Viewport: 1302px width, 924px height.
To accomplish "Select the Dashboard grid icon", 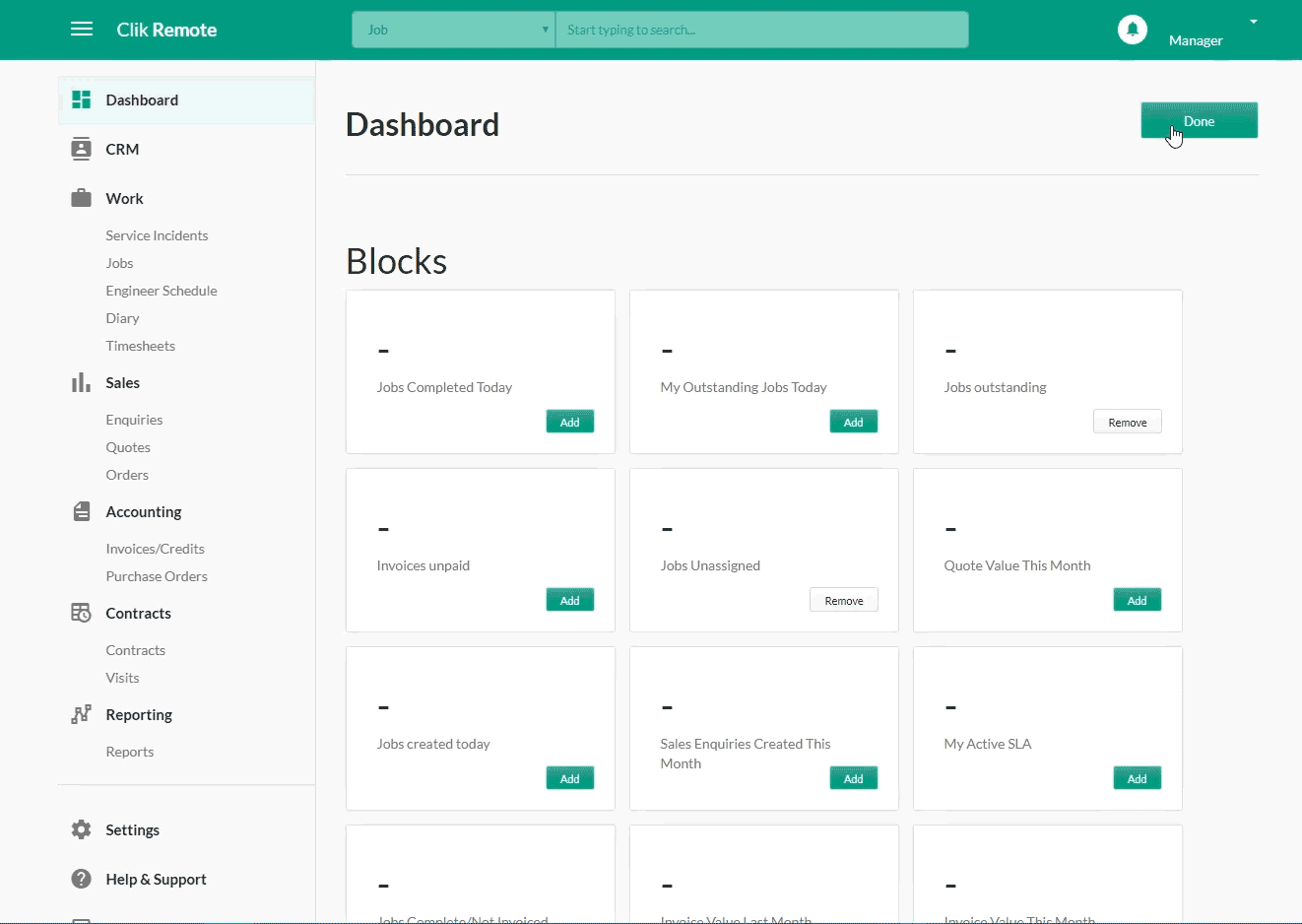I will 80,99.
